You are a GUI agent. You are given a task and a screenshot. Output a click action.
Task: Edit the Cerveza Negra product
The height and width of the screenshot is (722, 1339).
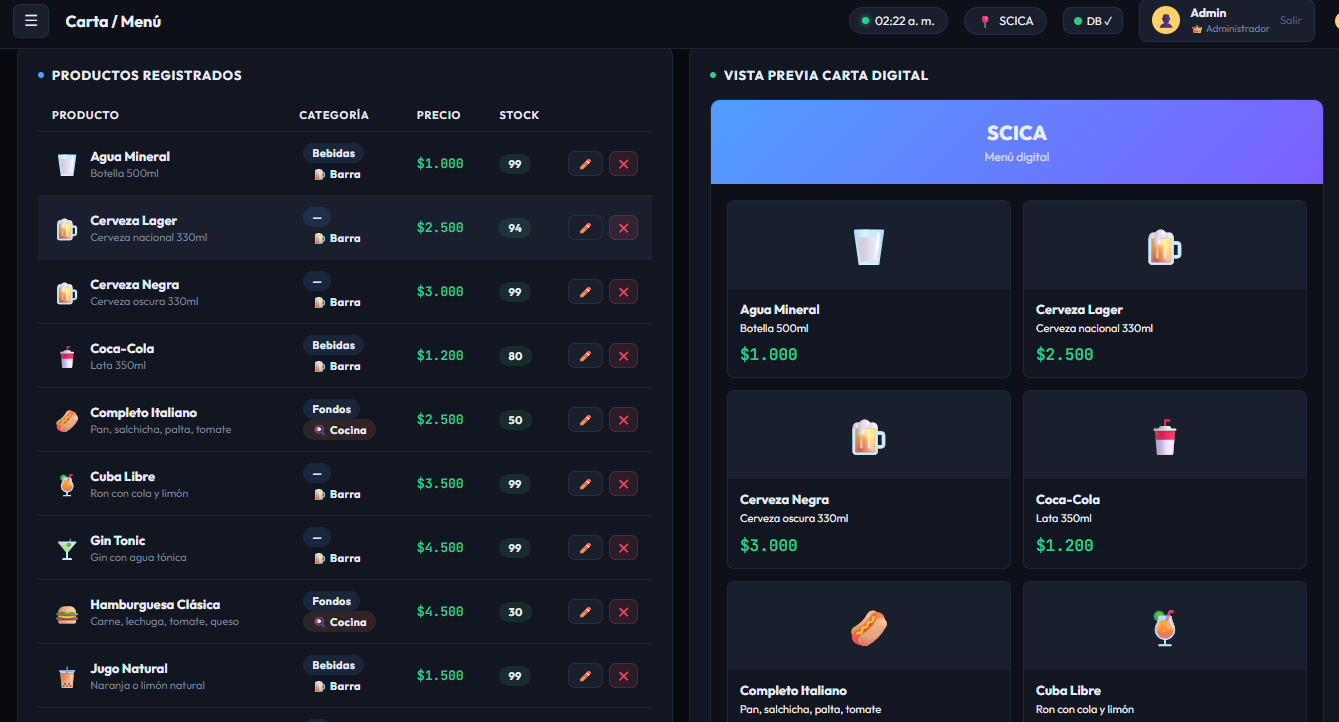585,292
